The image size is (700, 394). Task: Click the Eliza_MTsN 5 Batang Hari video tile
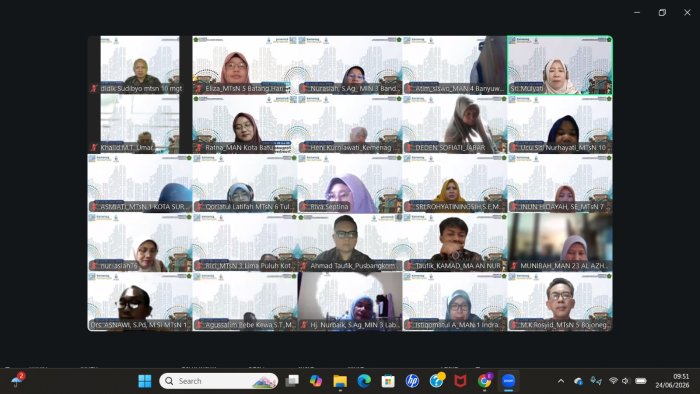pyautogui.click(x=245, y=65)
